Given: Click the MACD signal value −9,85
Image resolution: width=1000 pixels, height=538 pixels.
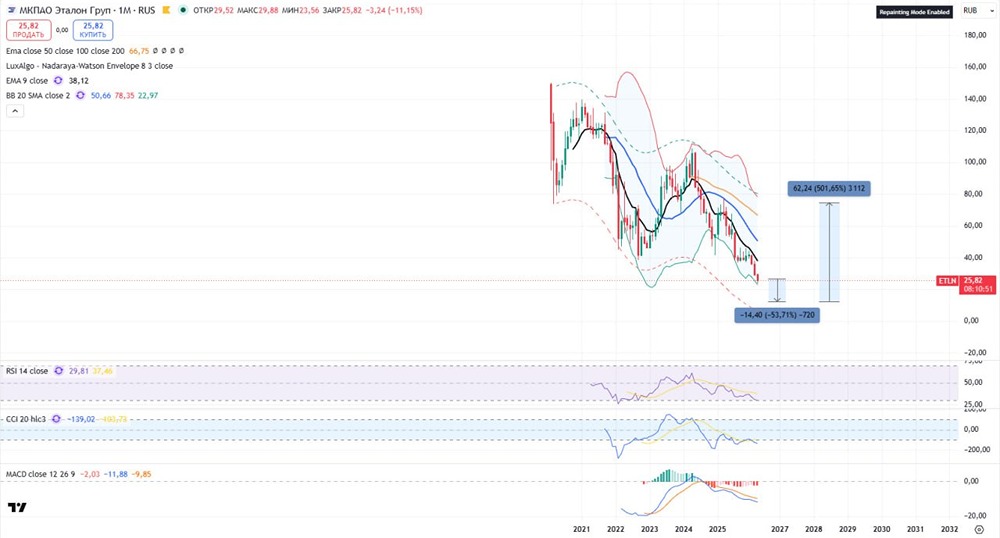Looking at the screenshot, I should 142,474.
